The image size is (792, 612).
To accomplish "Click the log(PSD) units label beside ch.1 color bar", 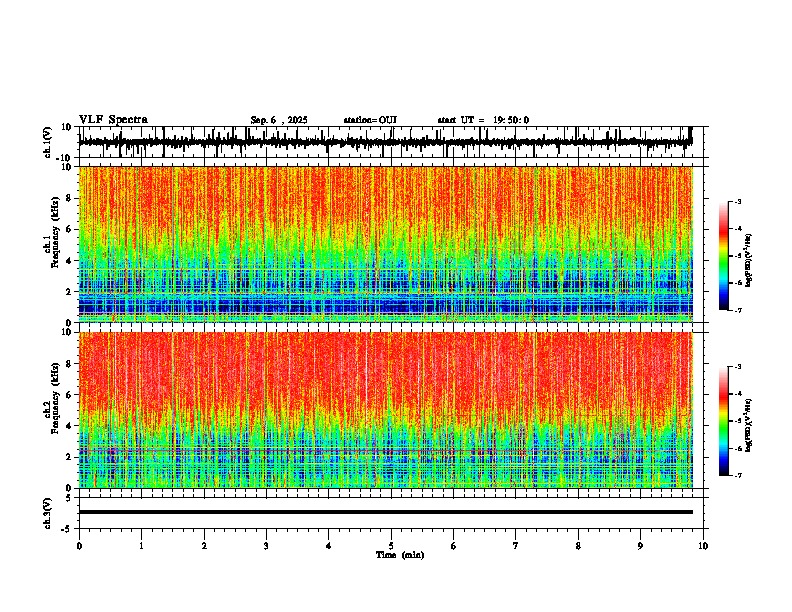I will click(749, 260).
